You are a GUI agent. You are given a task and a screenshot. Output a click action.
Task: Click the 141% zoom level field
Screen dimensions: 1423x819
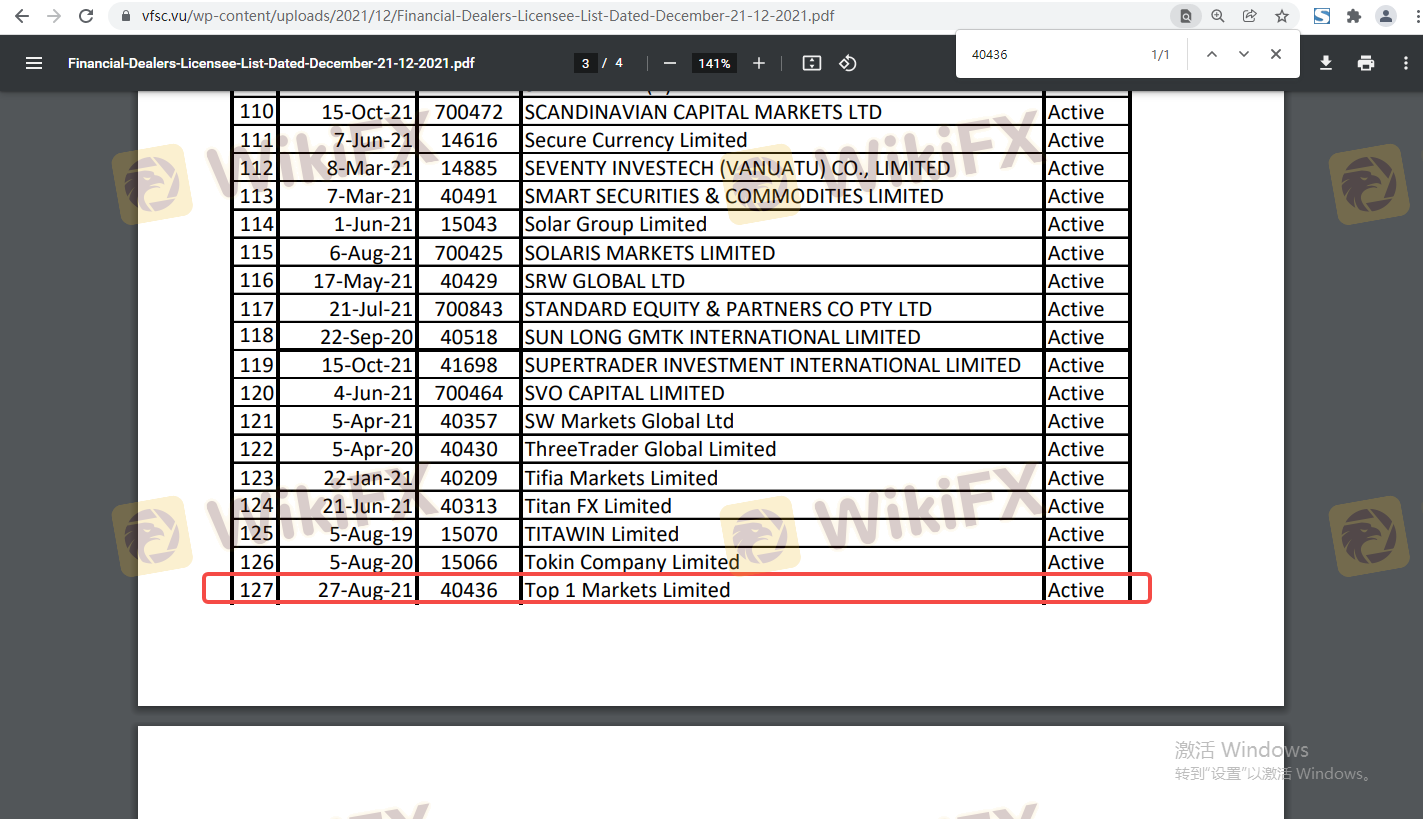[x=714, y=63]
